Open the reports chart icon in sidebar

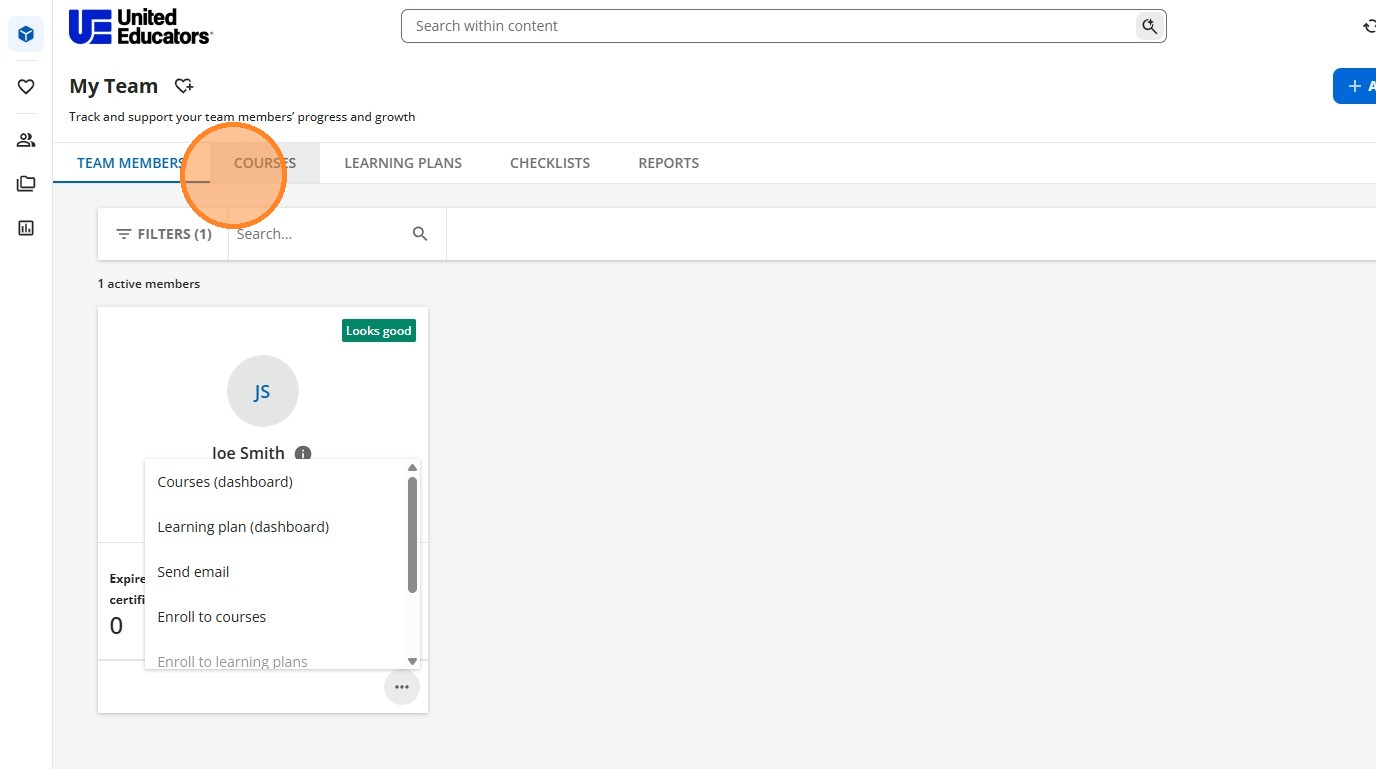pyautogui.click(x=26, y=228)
